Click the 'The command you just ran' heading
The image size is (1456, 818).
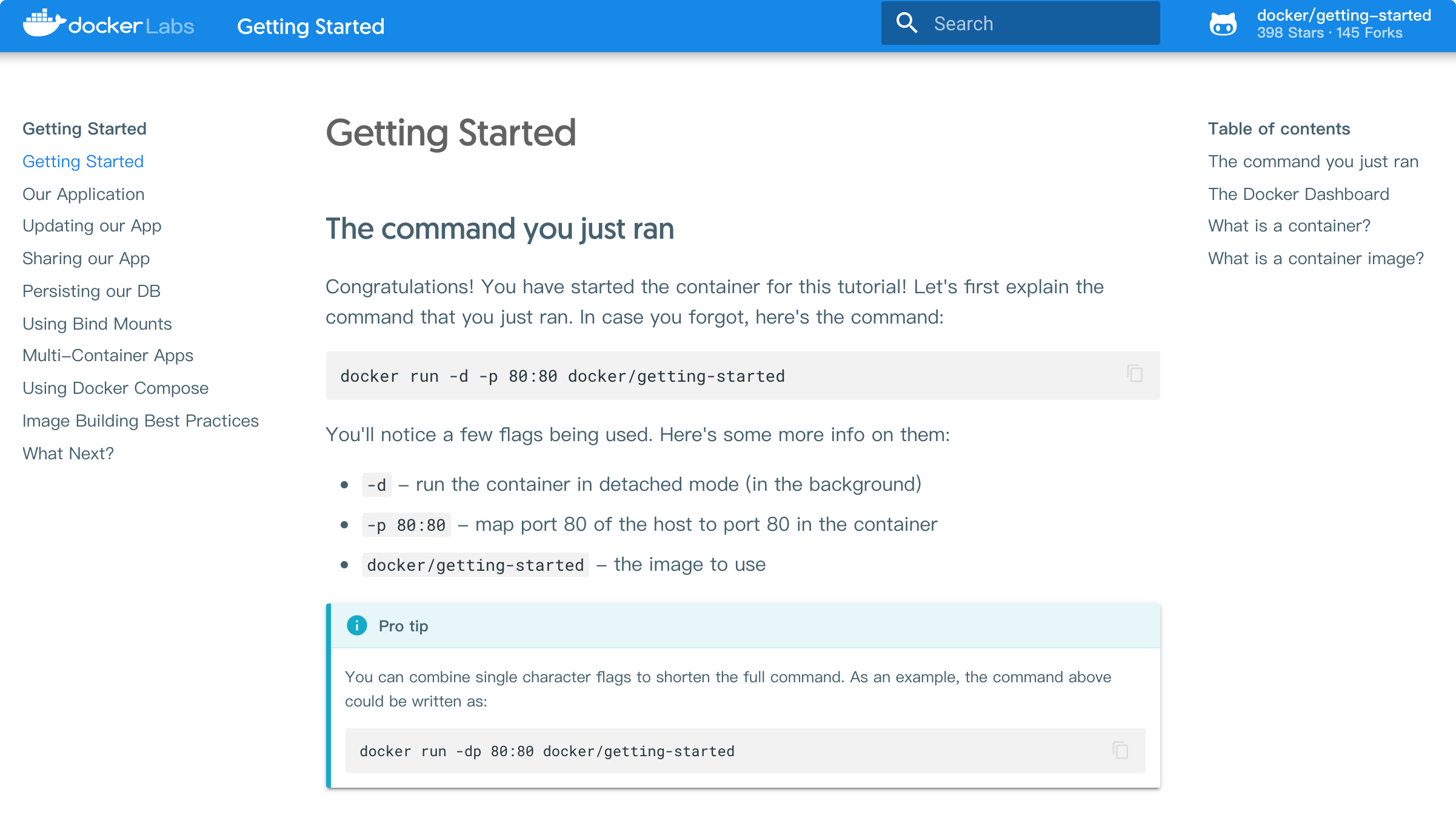coord(500,229)
